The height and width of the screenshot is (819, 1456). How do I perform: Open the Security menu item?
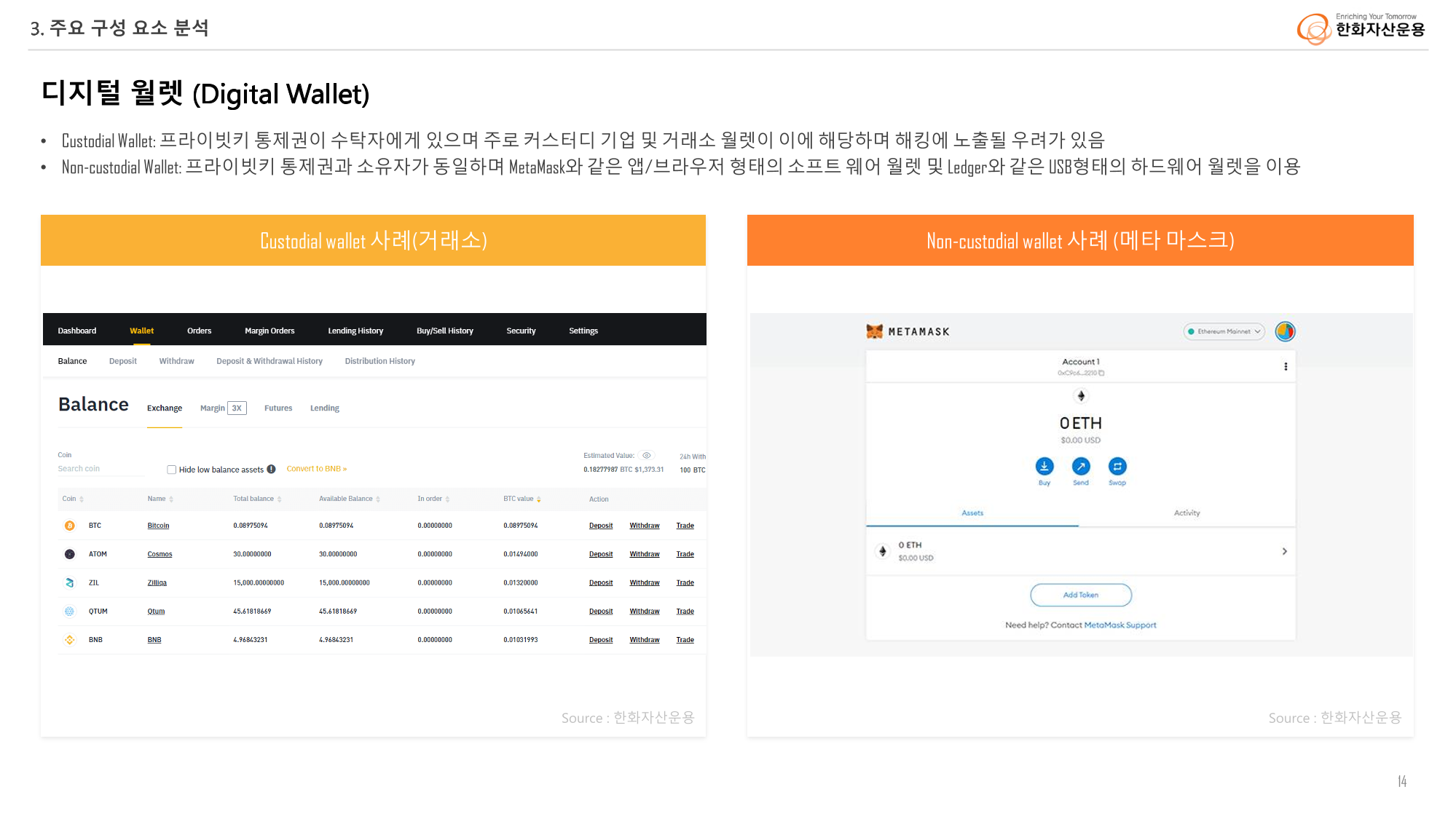[x=521, y=331]
